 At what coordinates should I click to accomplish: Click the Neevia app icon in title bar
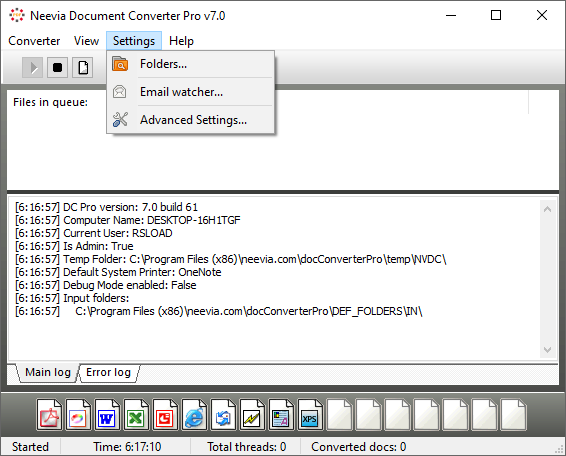tap(17, 16)
